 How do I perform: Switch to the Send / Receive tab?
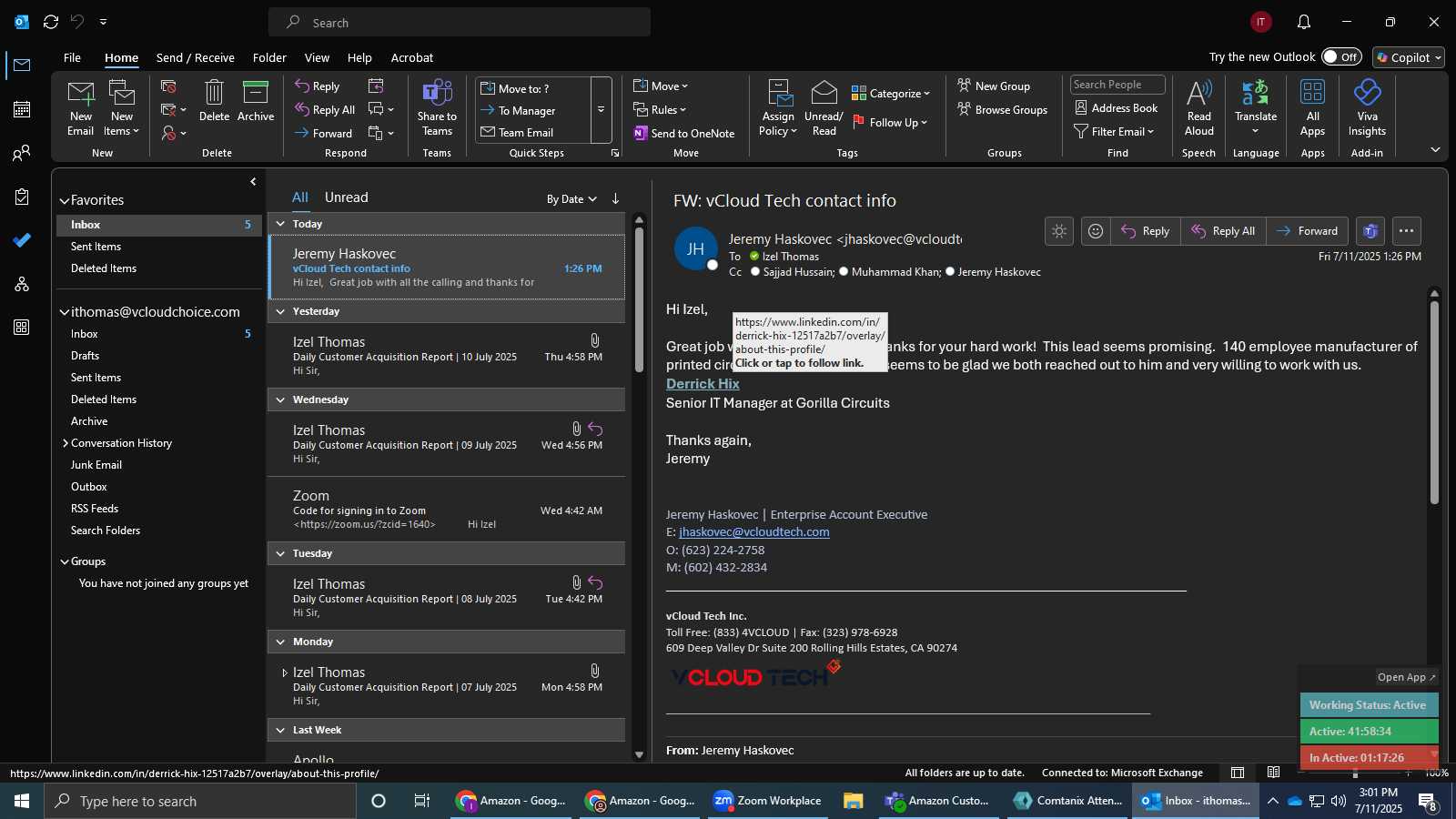[x=196, y=57]
